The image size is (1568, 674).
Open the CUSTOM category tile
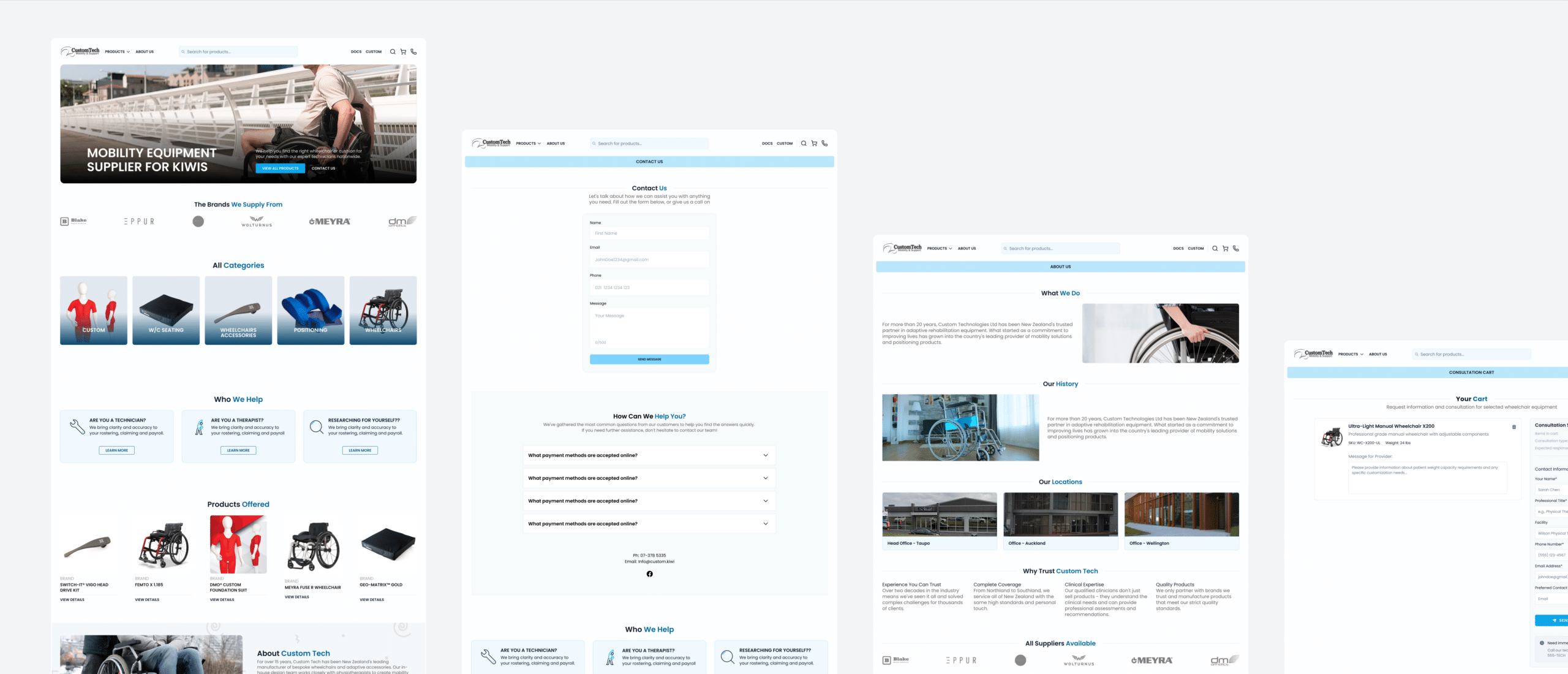[x=94, y=310]
